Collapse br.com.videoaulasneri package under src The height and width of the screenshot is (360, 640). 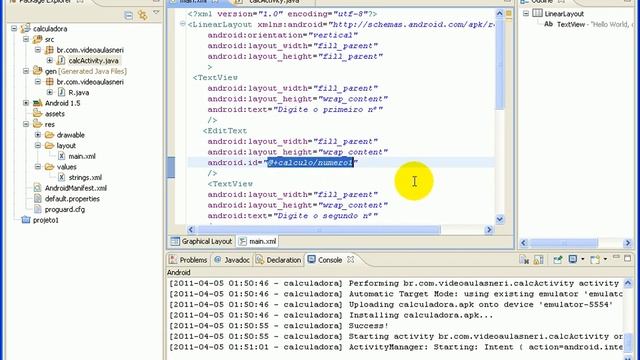[x=38, y=50]
